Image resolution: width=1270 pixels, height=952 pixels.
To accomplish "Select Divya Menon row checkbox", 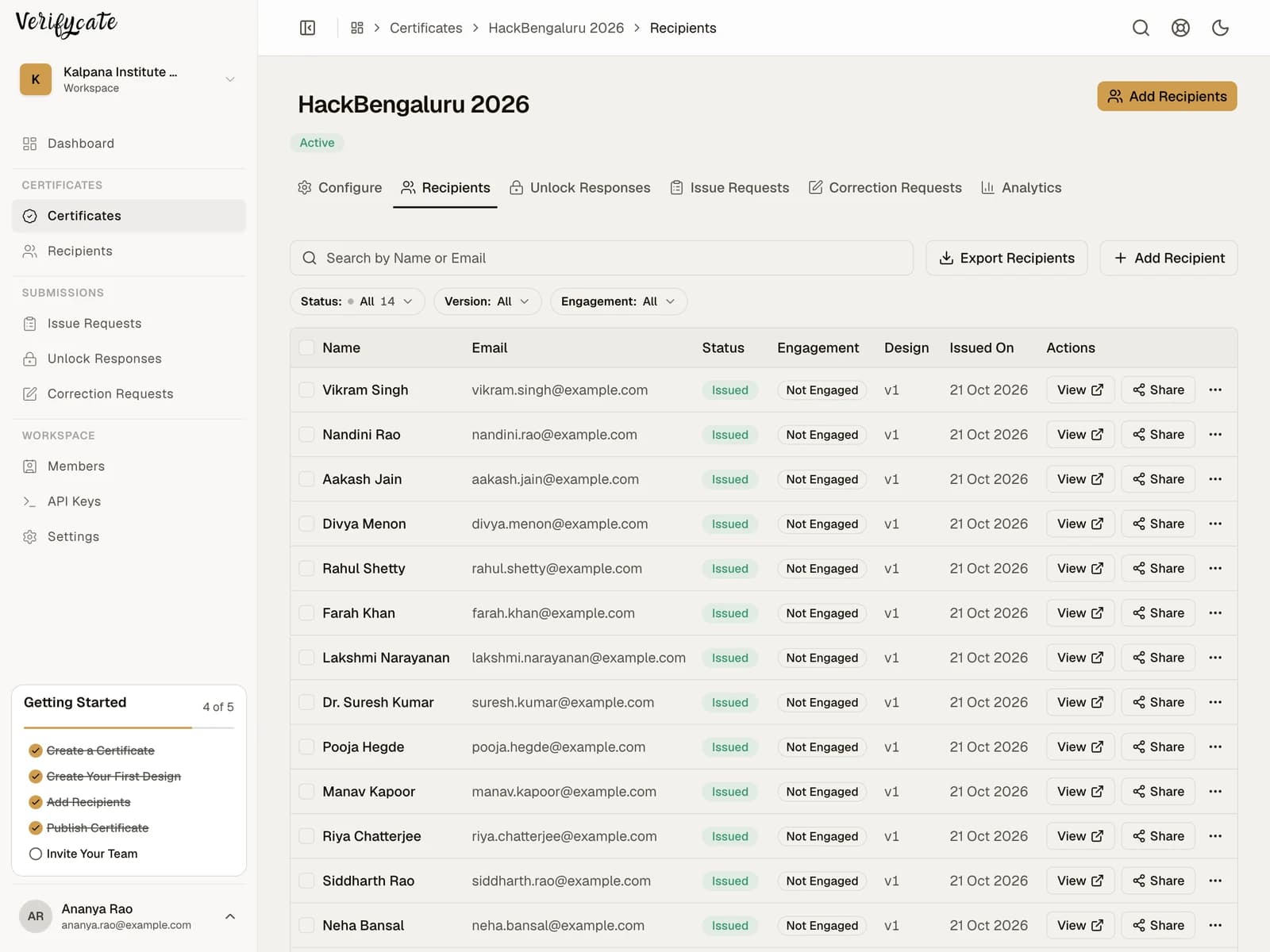I will (x=306, y=524).
